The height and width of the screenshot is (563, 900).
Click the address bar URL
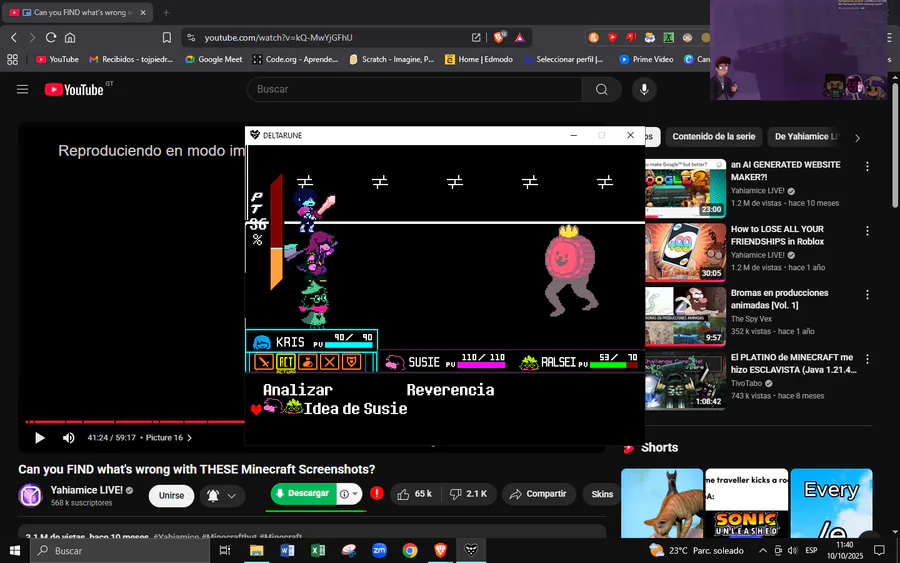(x=278, y=37)
